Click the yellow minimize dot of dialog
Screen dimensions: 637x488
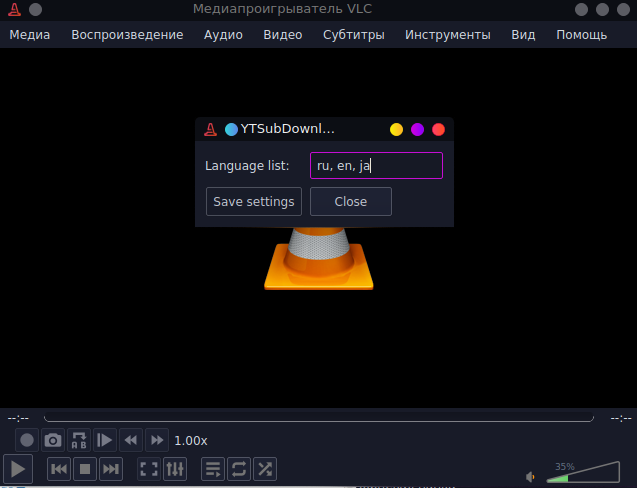tap(396, 130)
